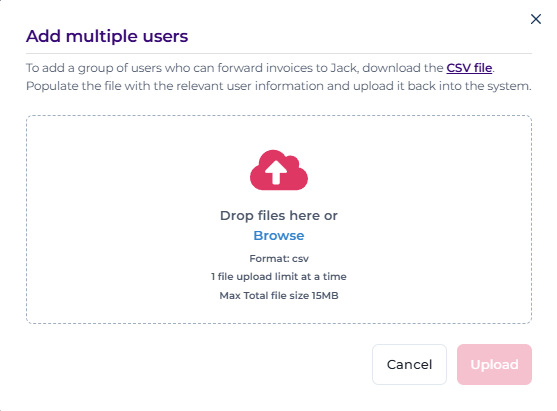Click the 'Max Total file size 15MB' note
This screenshot has height=411, width=557.
[279, 296]
